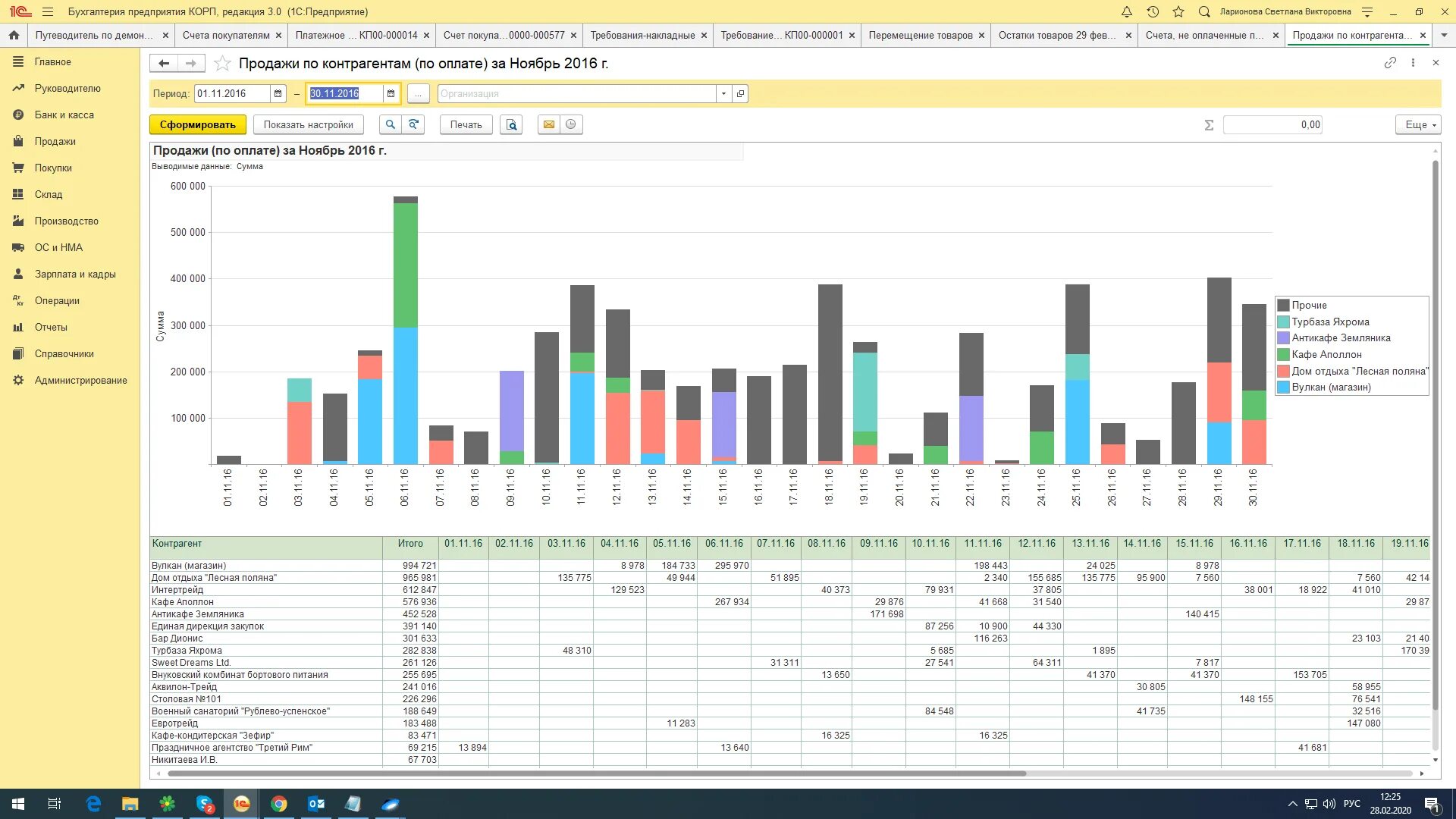Click the print preview icon
The image size is (1456, 819).
pyautogui.click(x=511, y=125)
